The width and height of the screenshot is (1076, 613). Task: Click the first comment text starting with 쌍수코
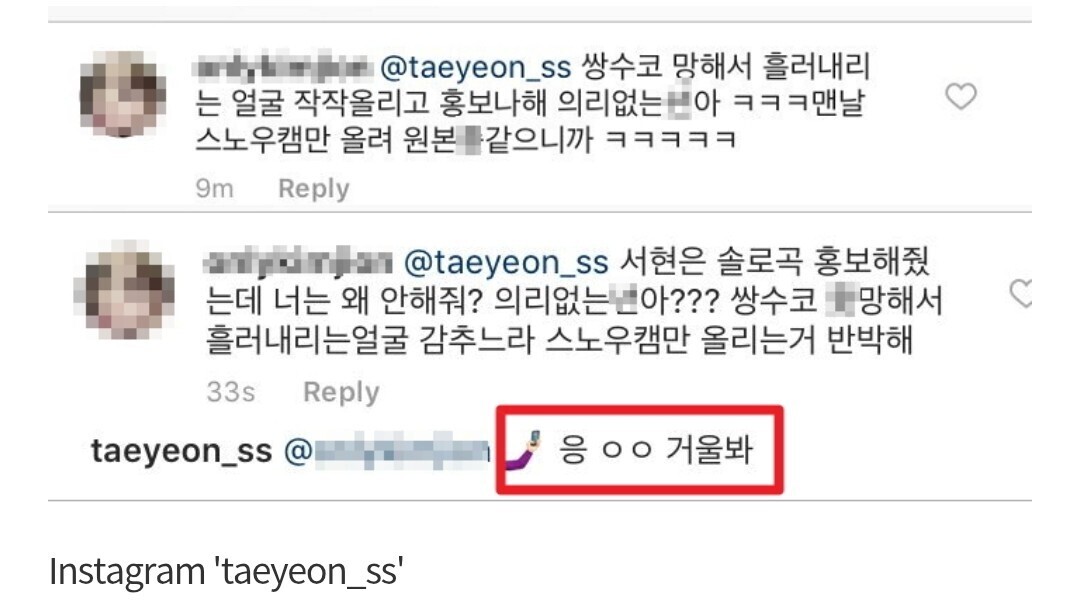point(533,103)
